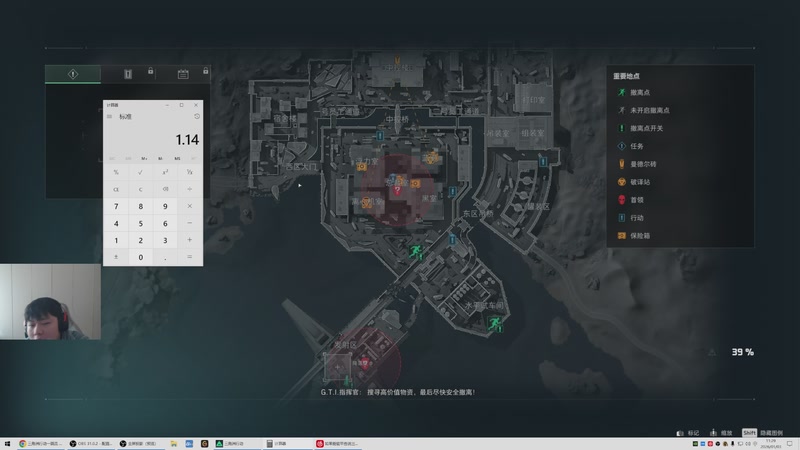This screenshot has height=450, width=800.
Task: Click the C clear key
Action: coord(140,189)
